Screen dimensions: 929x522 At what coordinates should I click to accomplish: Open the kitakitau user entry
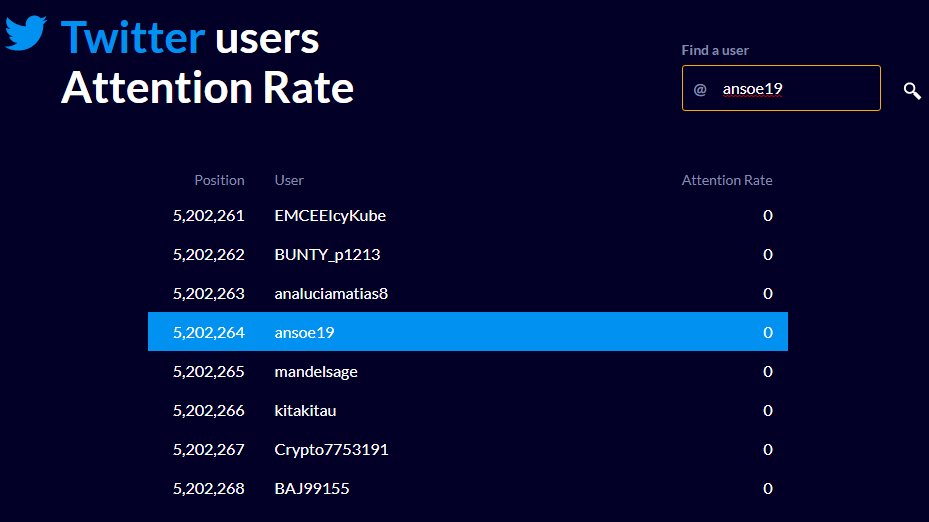pos(305,411)
